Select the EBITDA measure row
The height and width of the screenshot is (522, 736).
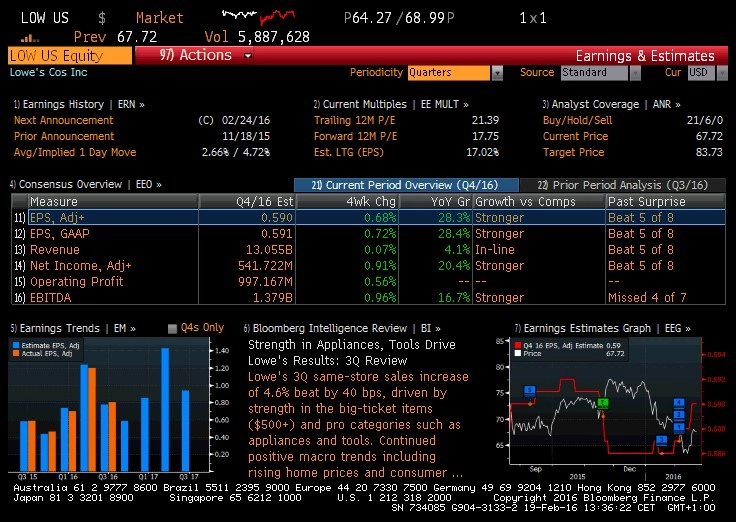[368, 298]
